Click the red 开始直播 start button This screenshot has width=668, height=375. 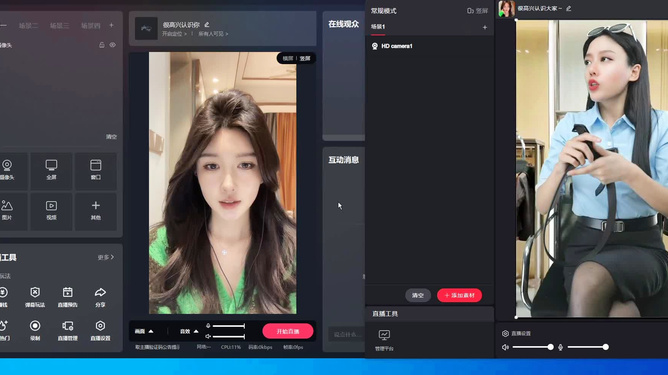288,331
